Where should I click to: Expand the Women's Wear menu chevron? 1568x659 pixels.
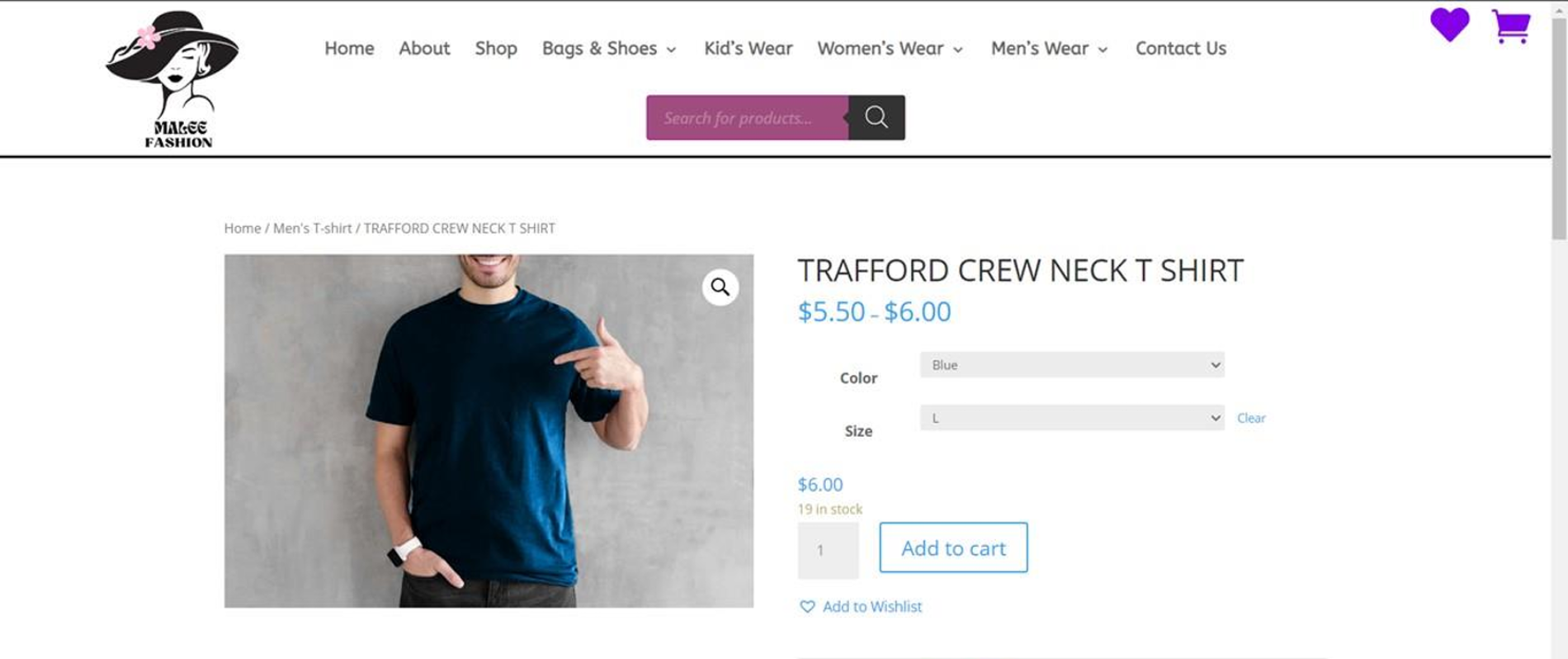coord(958,50)
